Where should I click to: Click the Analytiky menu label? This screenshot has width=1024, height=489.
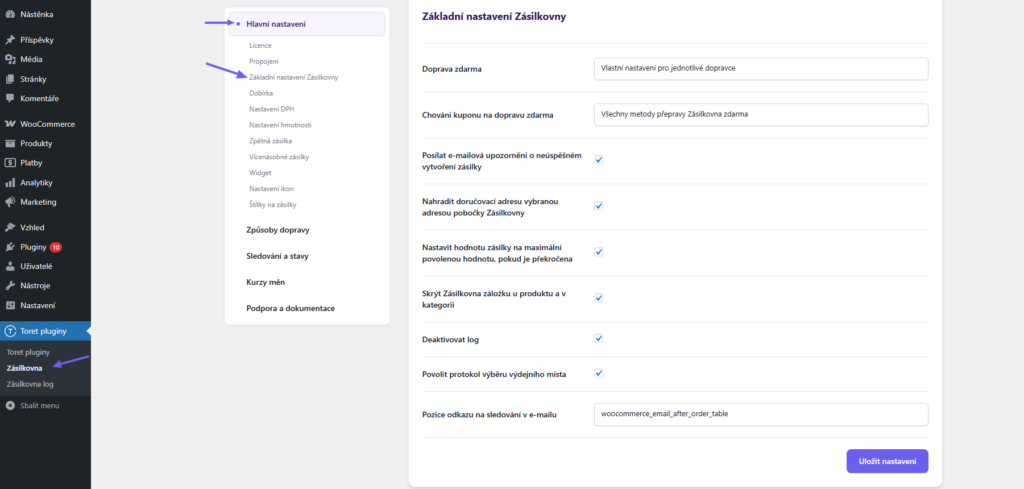pos(36,183)
